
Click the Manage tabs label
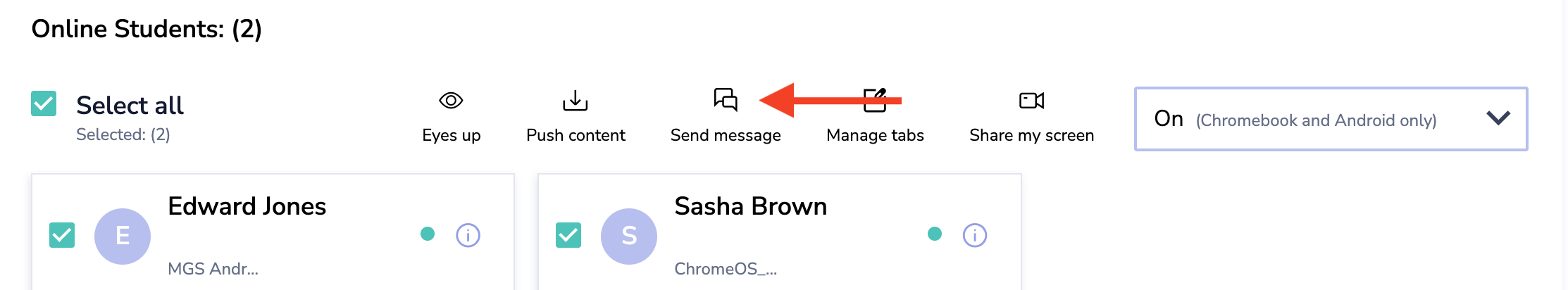click(x=875, y=135)
